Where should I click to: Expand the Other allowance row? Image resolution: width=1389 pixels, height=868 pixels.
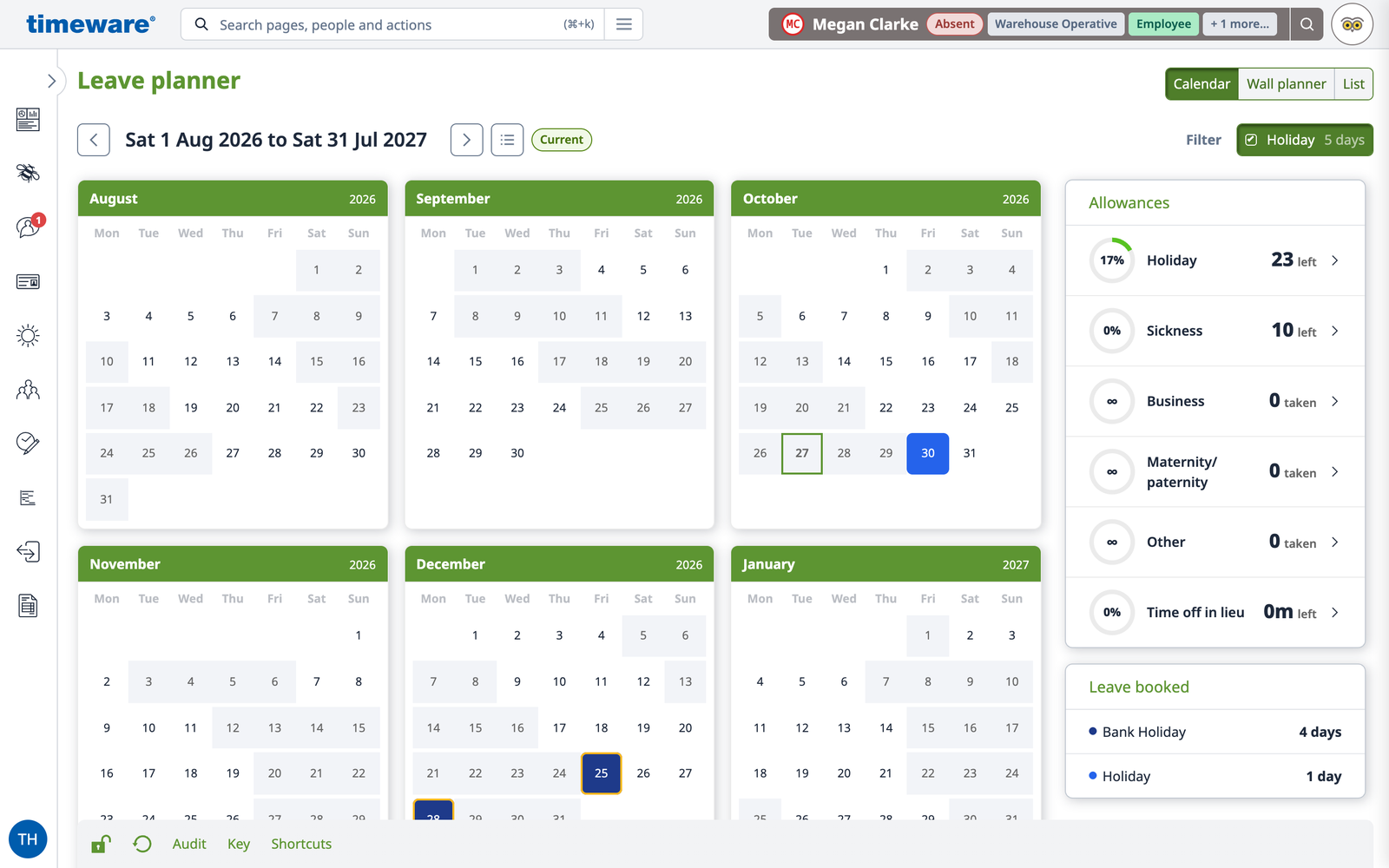[x=1215, y=542]
